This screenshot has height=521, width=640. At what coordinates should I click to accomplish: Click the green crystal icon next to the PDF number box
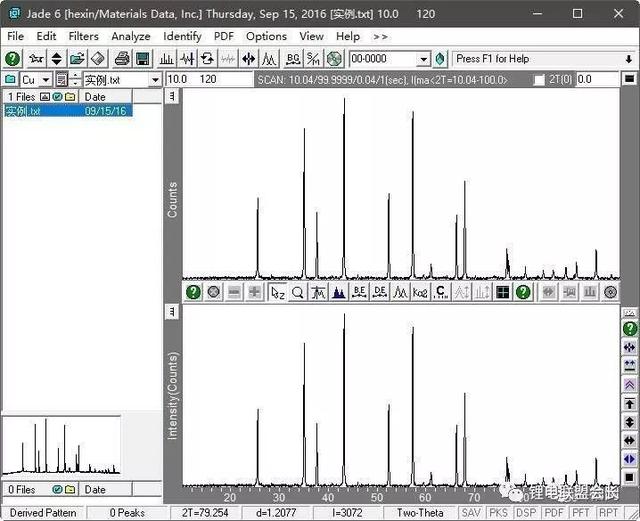click(440, 59)
